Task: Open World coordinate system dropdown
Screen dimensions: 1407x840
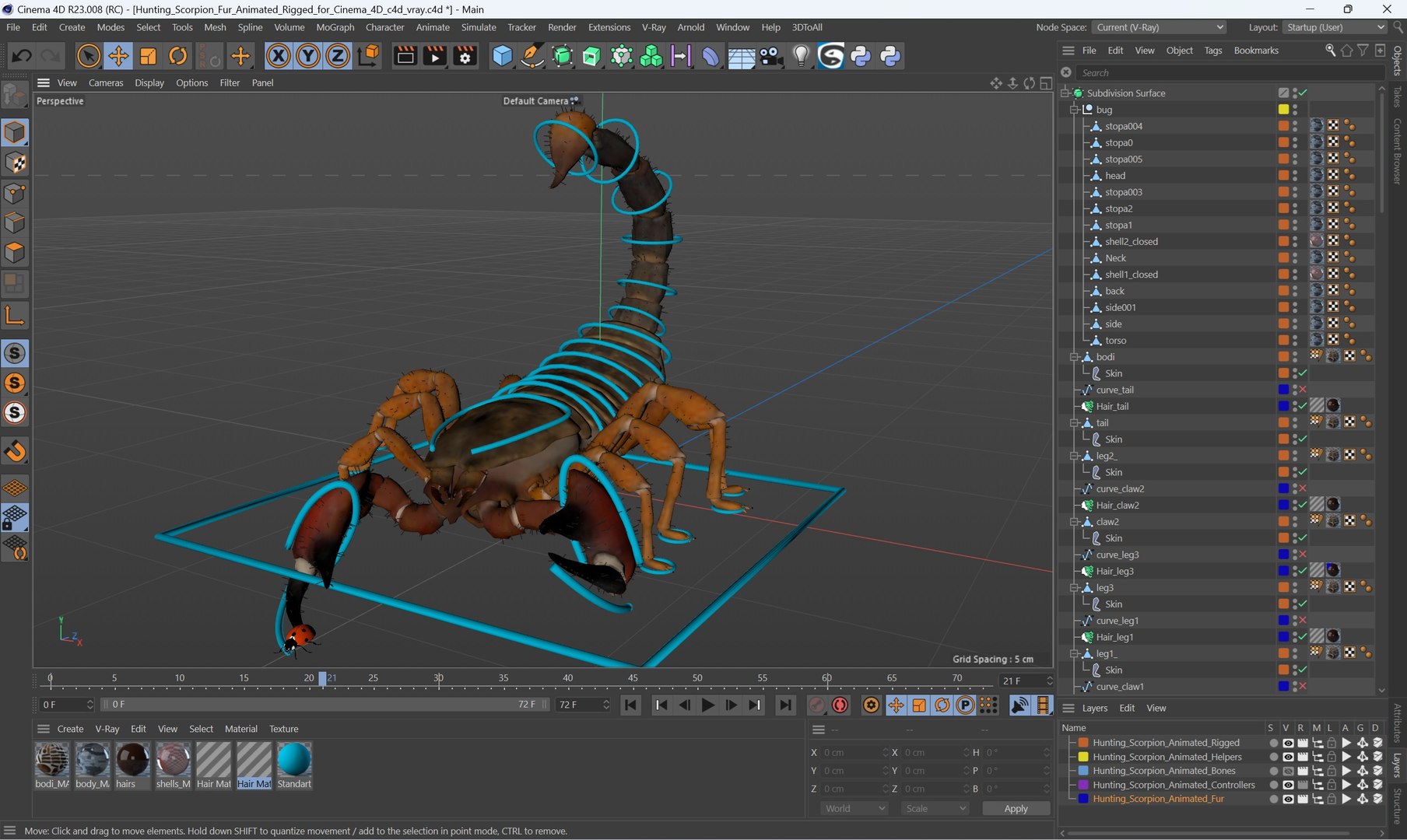Action: point(854,809)
